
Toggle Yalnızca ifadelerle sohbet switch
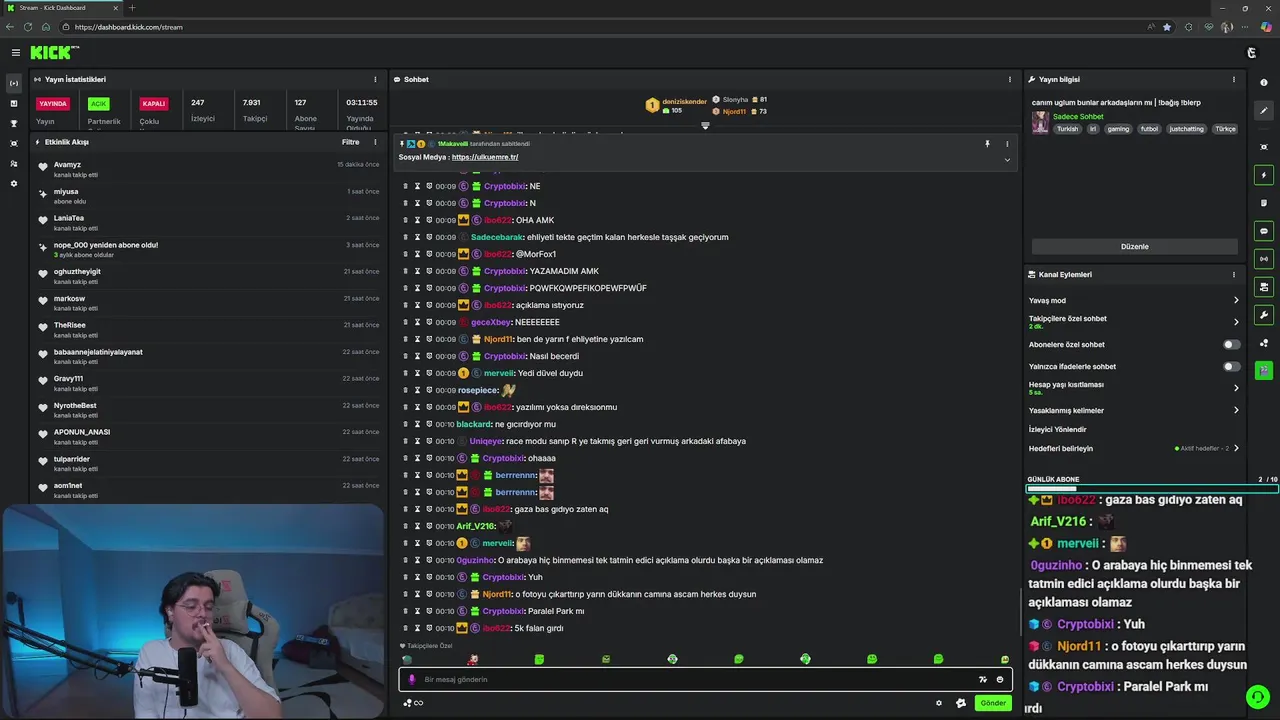pos(1232,366)
